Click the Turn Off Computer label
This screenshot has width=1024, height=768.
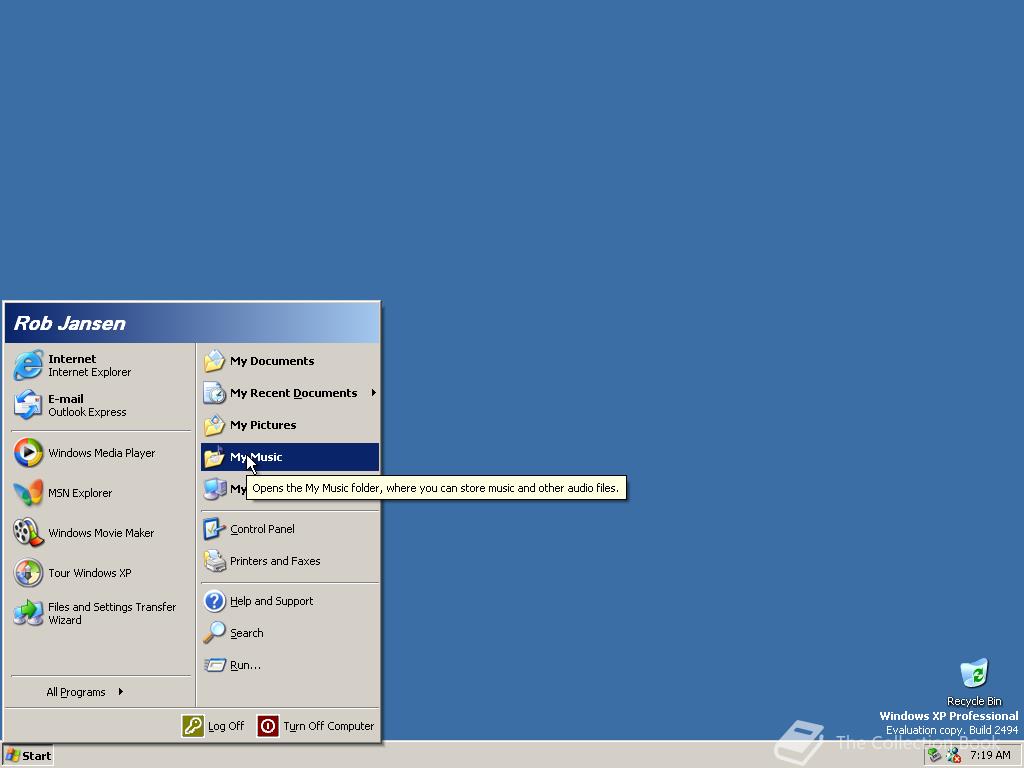click(328, 726)
